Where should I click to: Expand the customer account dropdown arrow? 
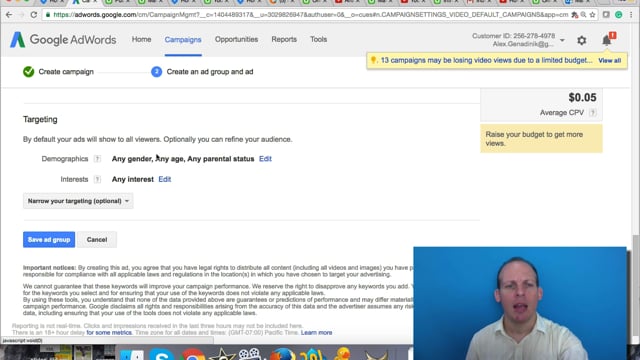(562, 40)
